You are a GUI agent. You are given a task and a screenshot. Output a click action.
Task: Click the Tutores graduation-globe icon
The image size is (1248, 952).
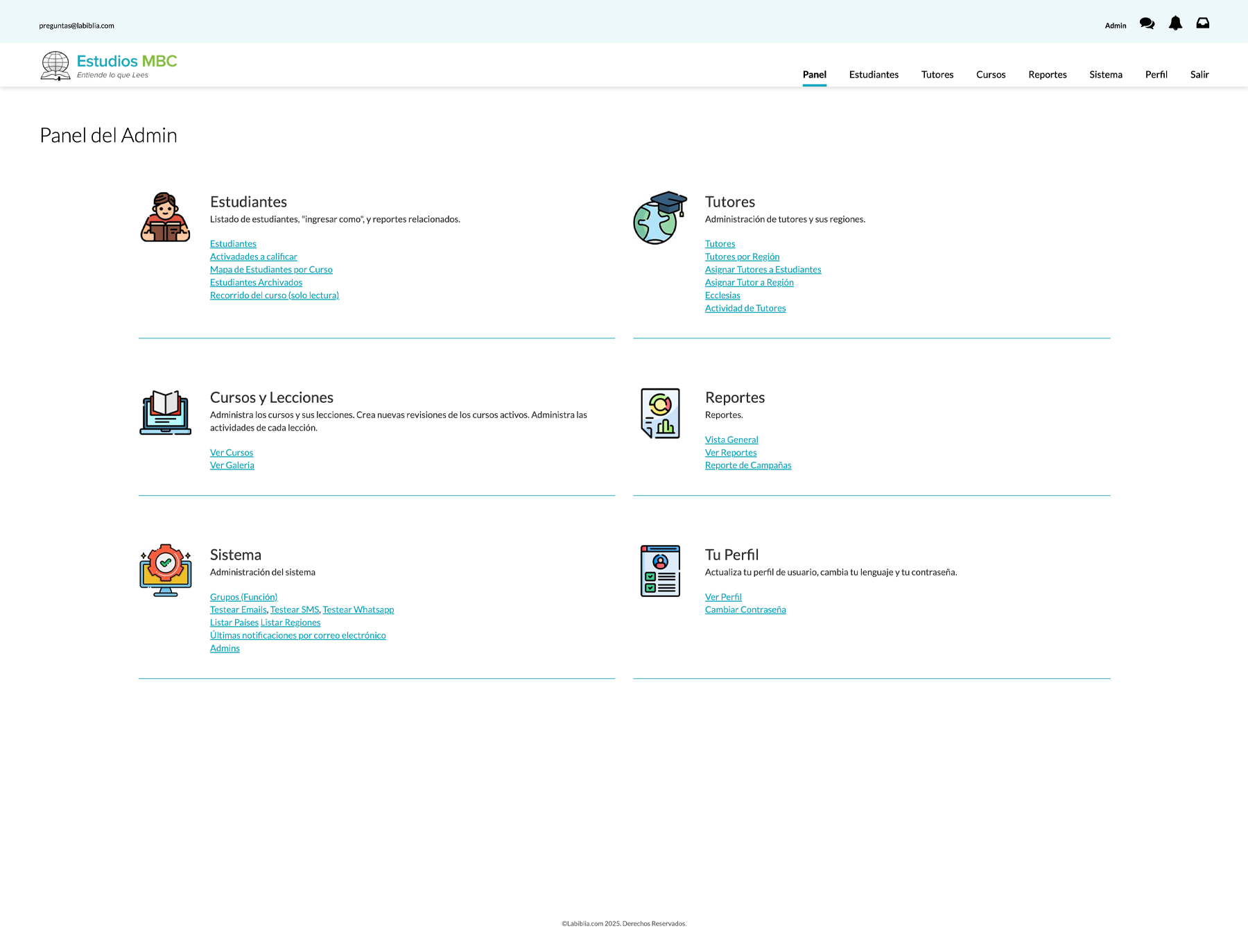pos(659,218)
